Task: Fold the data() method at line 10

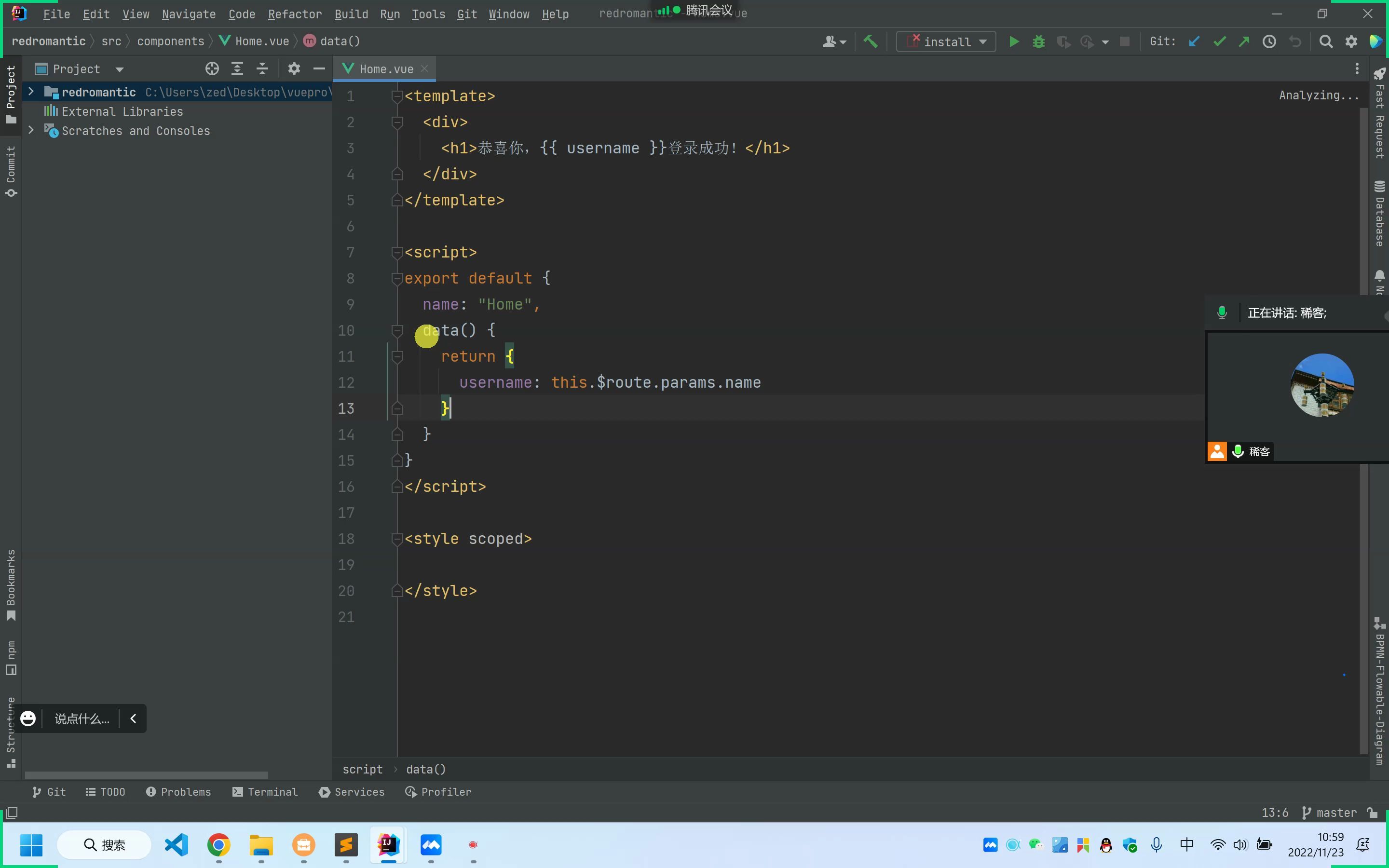Action: pos(396,330)
